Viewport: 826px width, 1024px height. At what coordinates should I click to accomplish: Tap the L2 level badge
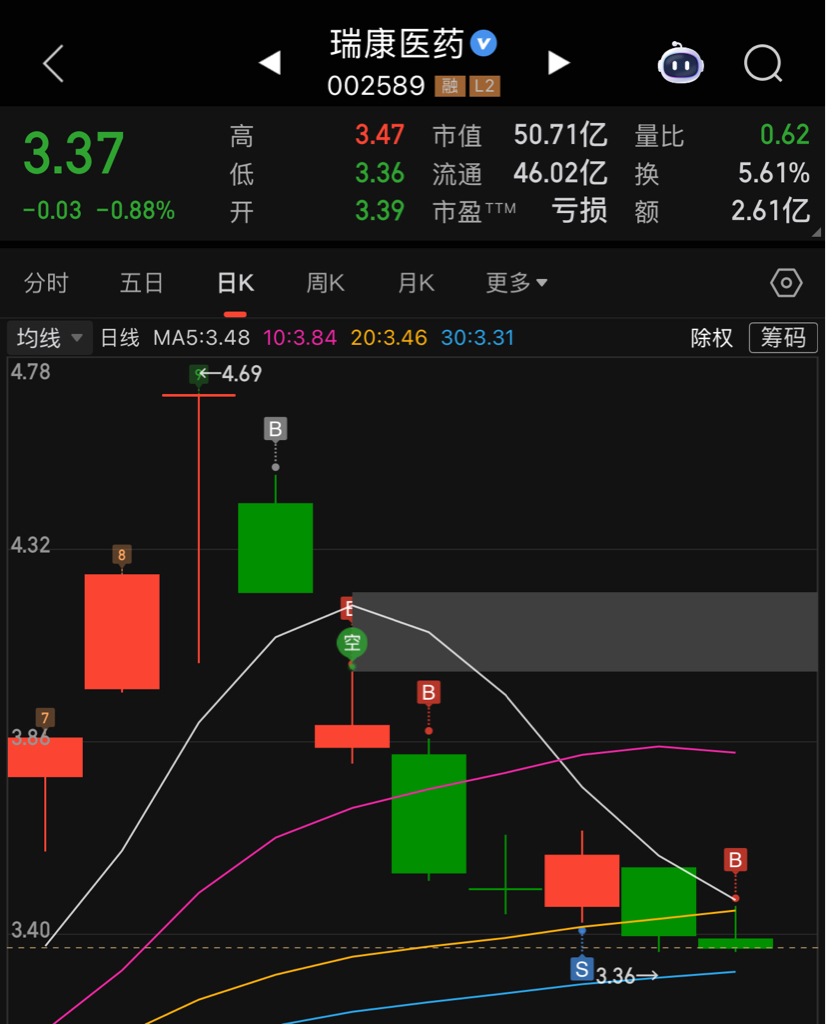[484, 86]
